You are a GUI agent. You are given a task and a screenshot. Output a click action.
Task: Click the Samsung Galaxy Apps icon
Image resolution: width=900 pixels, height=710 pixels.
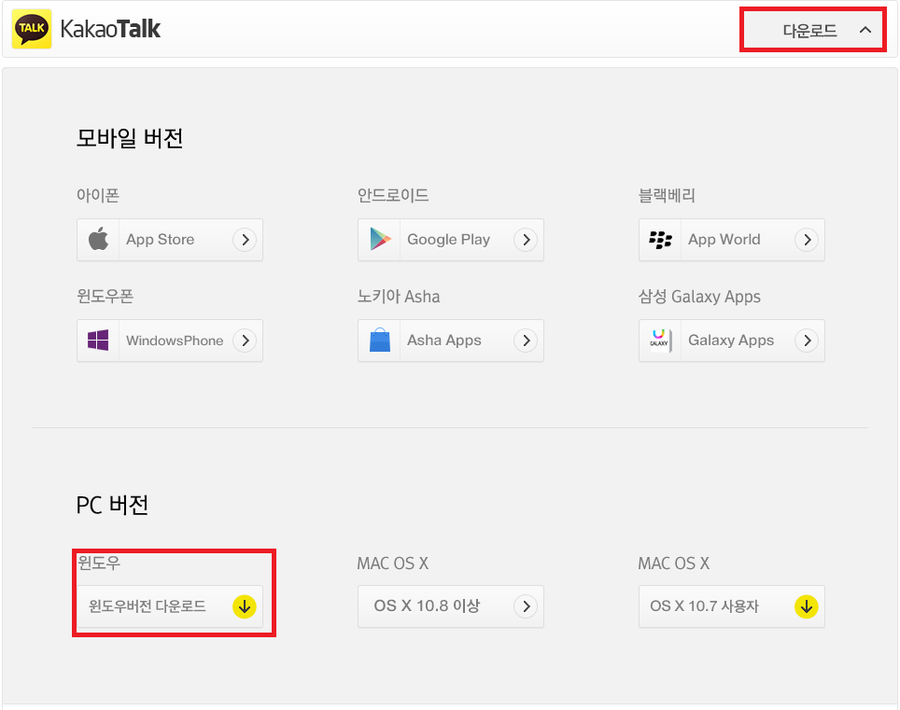point(660,341)
